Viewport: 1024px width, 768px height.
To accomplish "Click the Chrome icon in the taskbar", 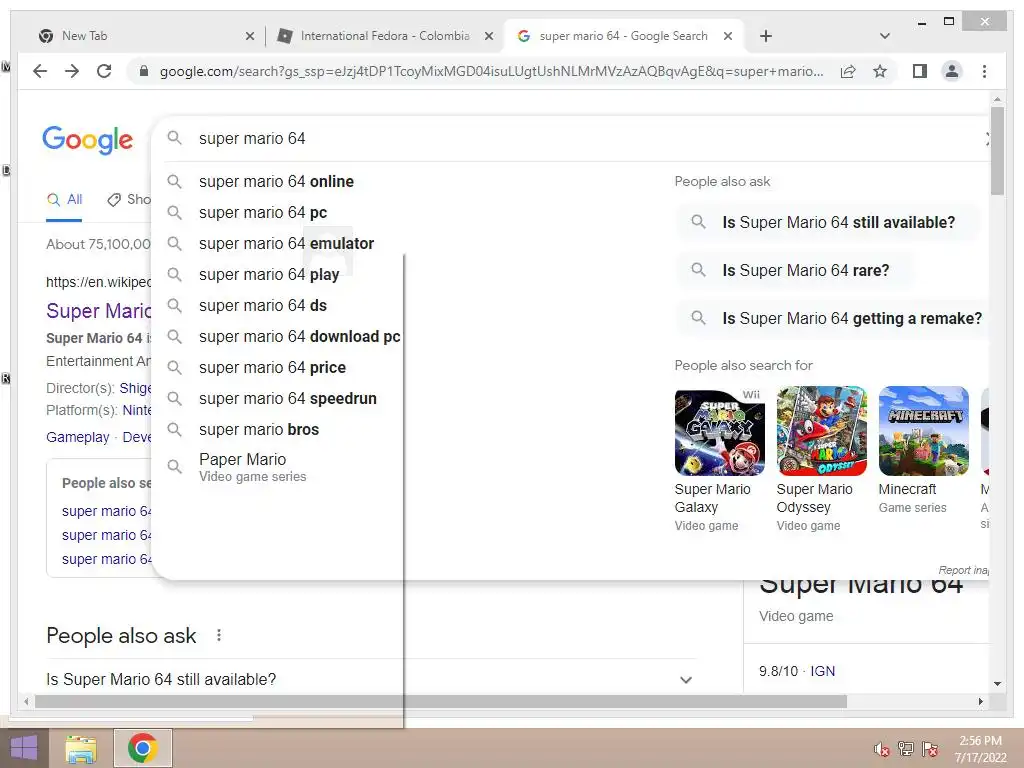I will pos(143,748).
